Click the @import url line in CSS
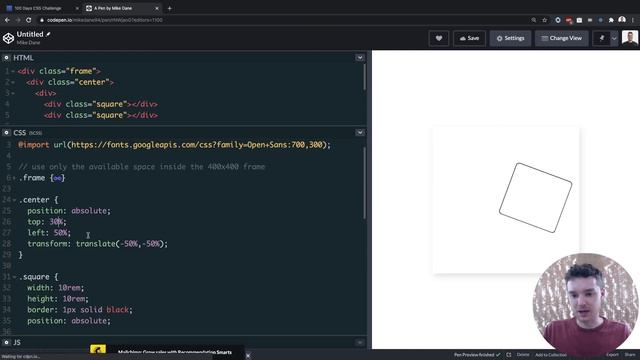The height and width of the screenshot is (360, 640). coord(175,145)
